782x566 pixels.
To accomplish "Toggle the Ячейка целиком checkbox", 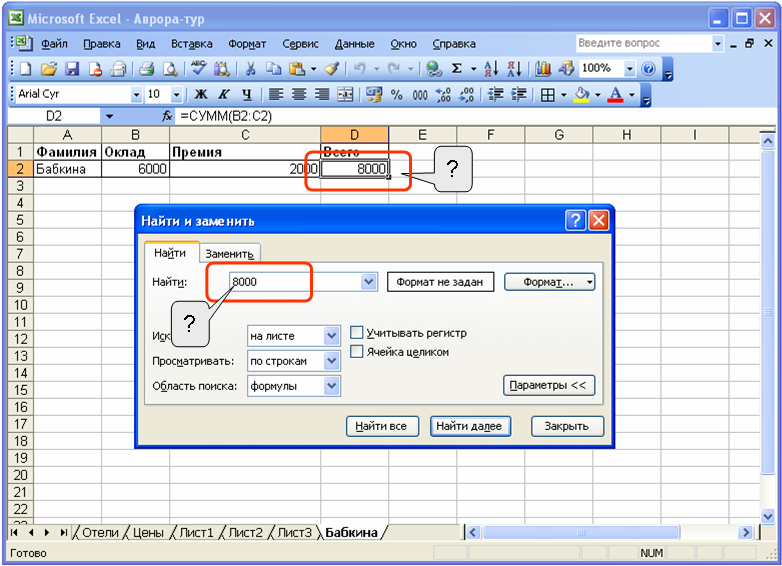I will (357, 352).
